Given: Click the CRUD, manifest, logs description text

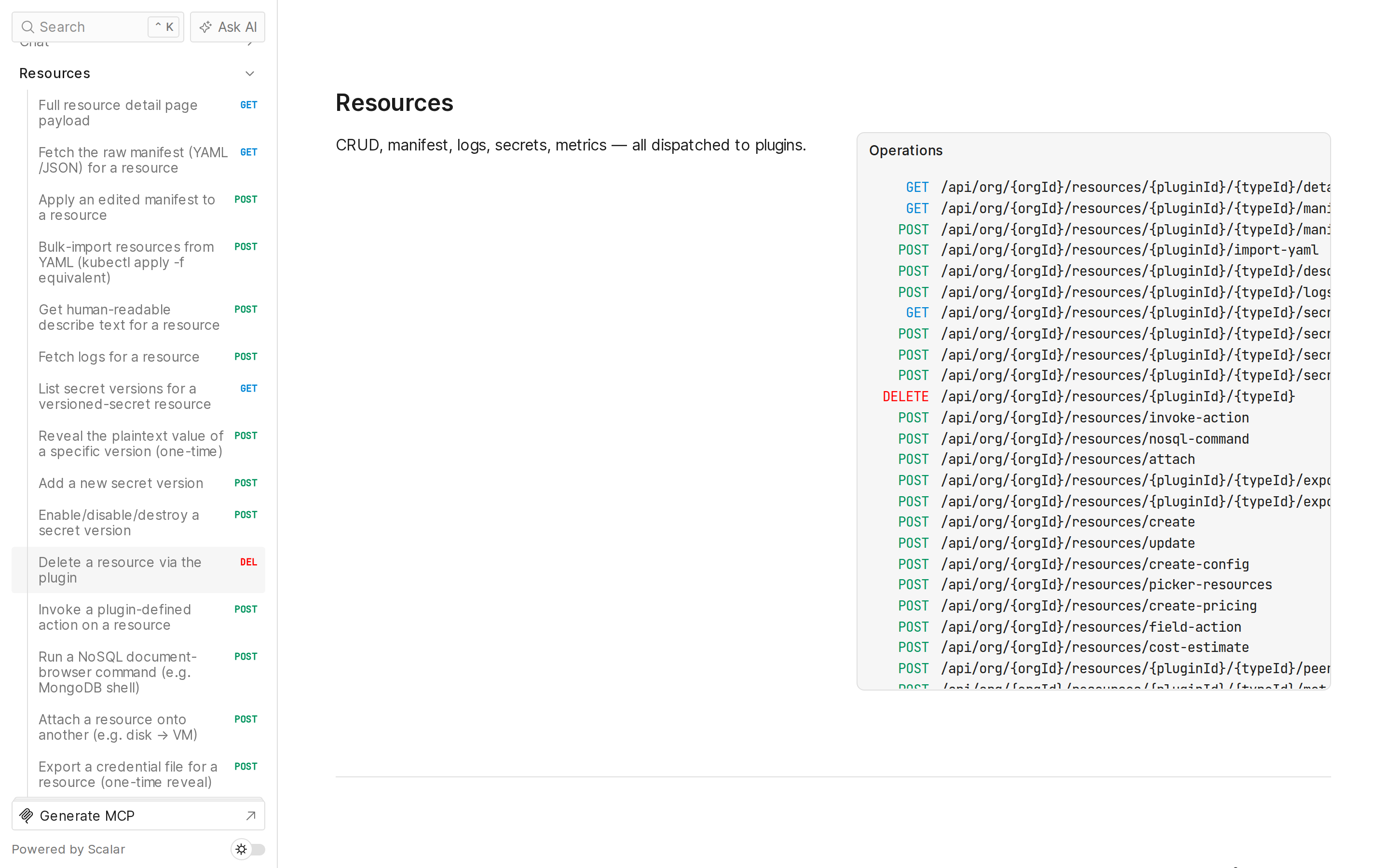Looking at the screenshot, I should point(571,145).
